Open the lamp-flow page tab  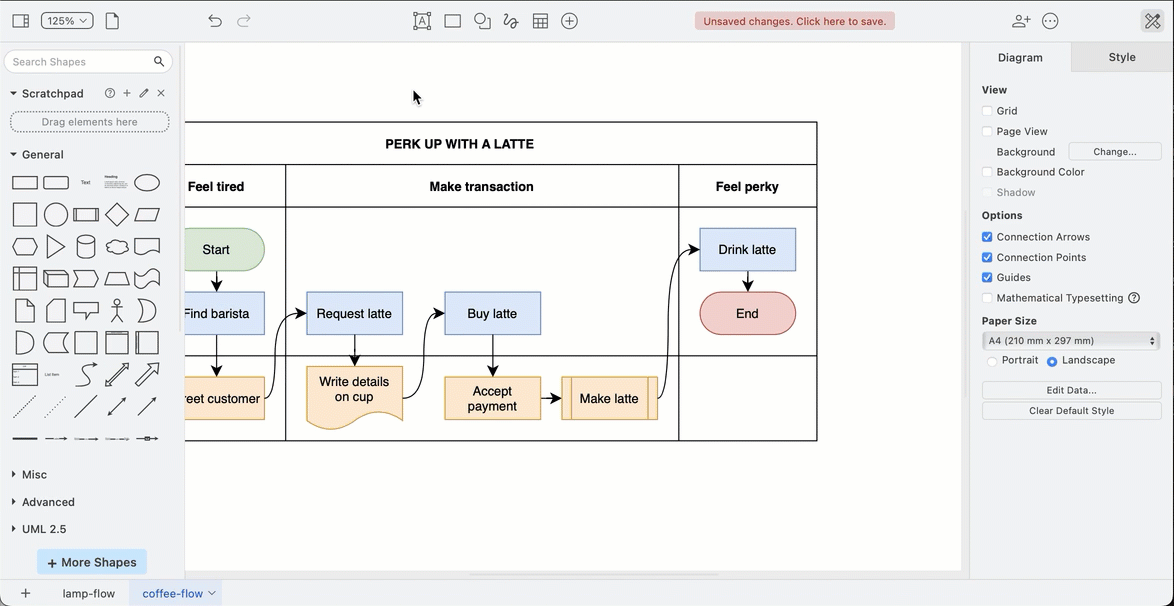[x=88, y=593]
